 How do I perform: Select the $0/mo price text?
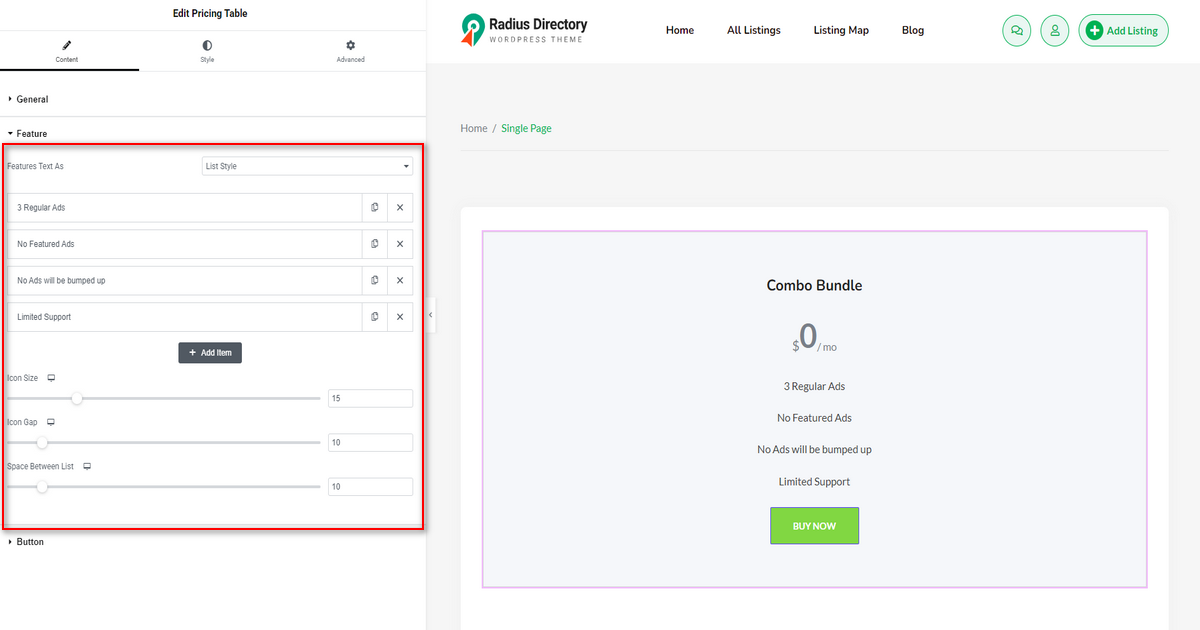(x=814, y=338)
